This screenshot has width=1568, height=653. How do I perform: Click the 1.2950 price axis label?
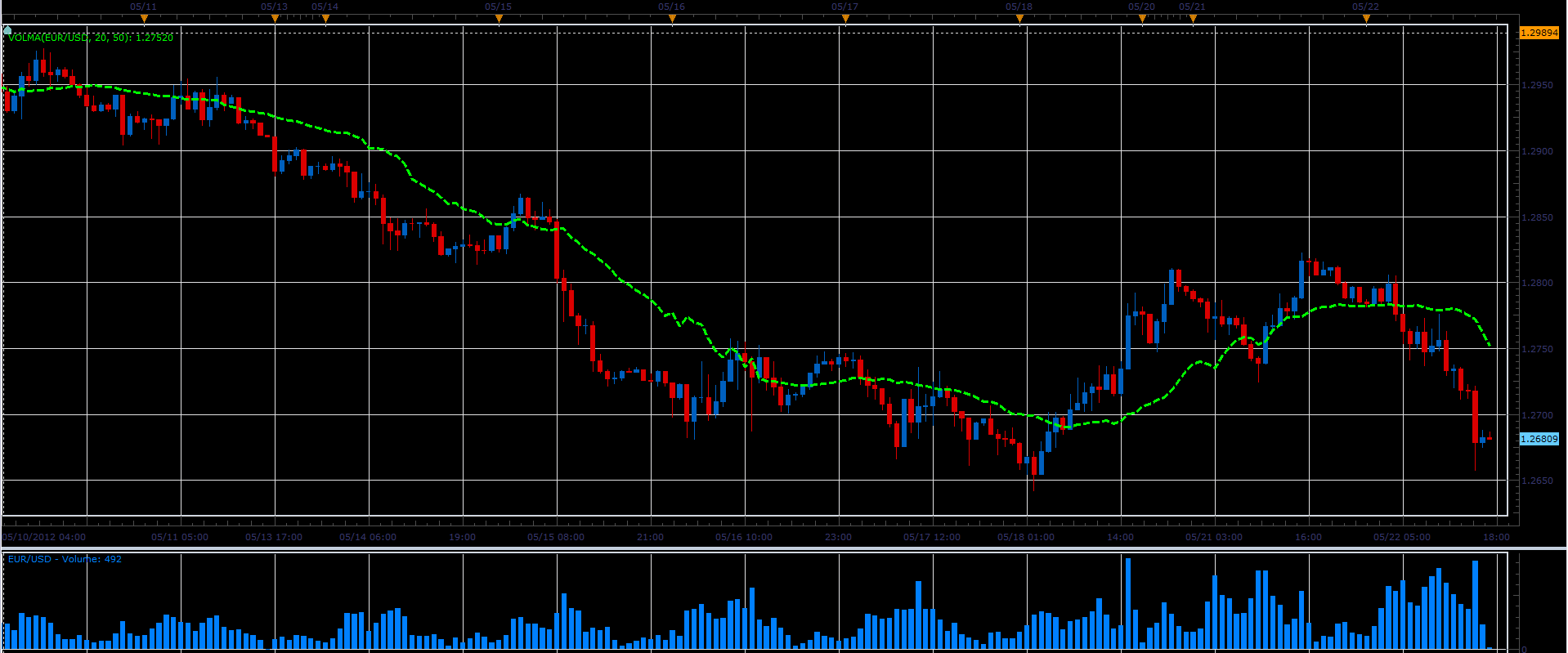(x=1537, y=85)
